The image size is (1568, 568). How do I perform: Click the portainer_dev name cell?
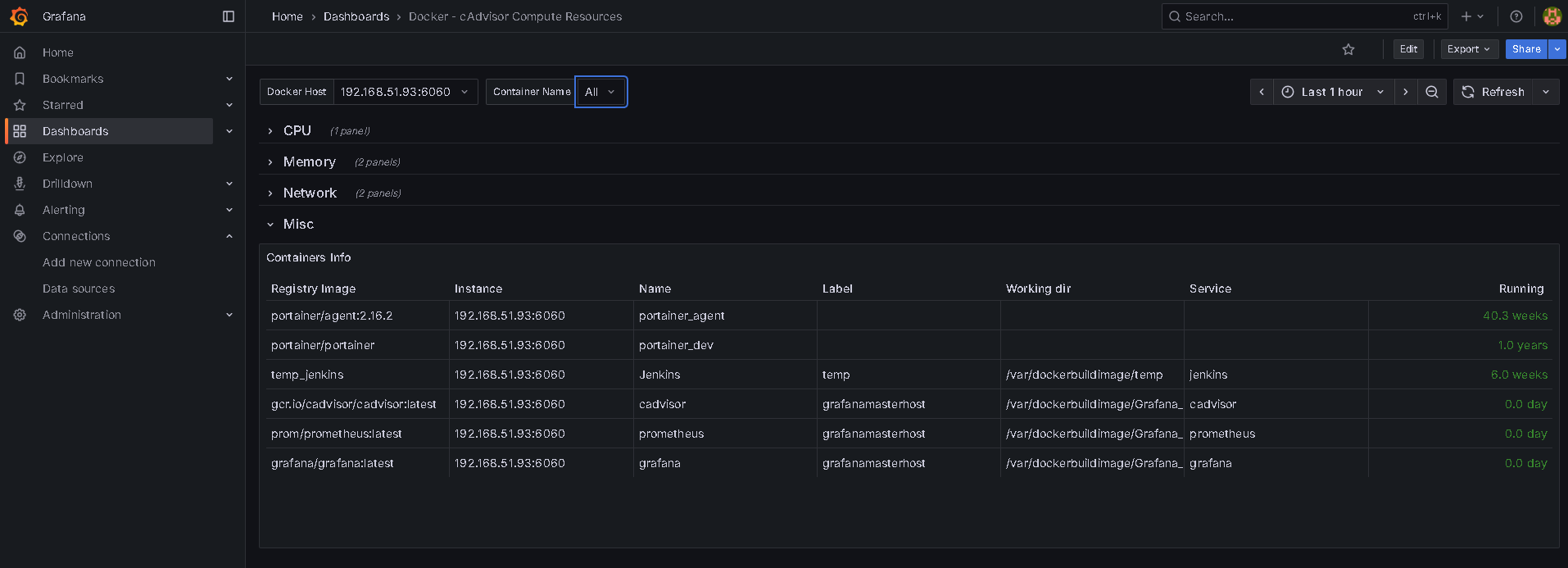(x=725, y=345)
